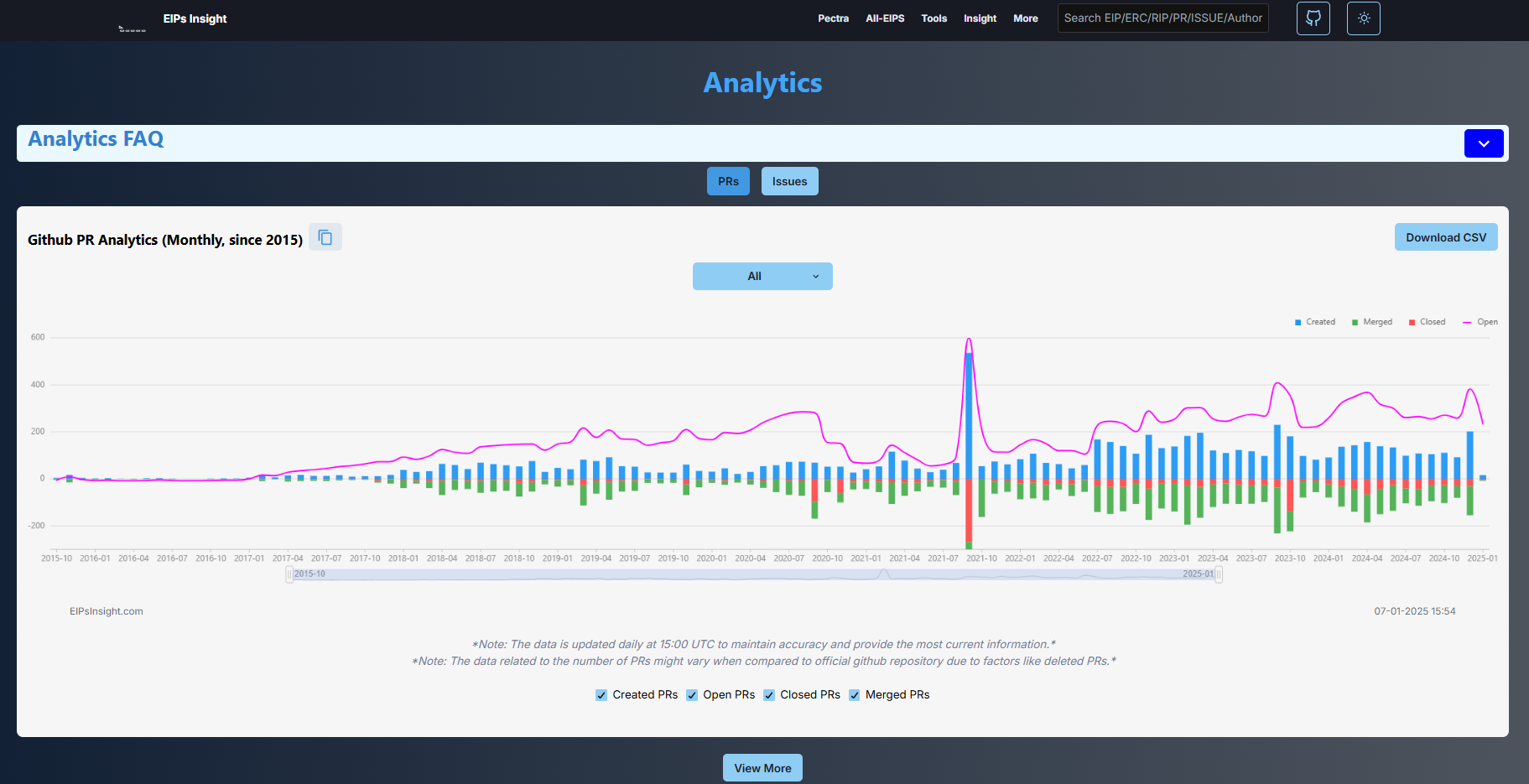The height and width of the screenshot is (784, 1529).
Task: Toggle the Closed legend marker in chart
Action: pos(1412,322)
